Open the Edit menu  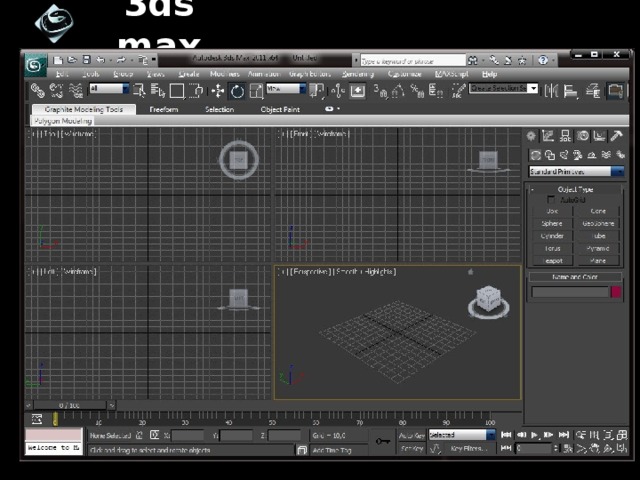coord(62,74)
